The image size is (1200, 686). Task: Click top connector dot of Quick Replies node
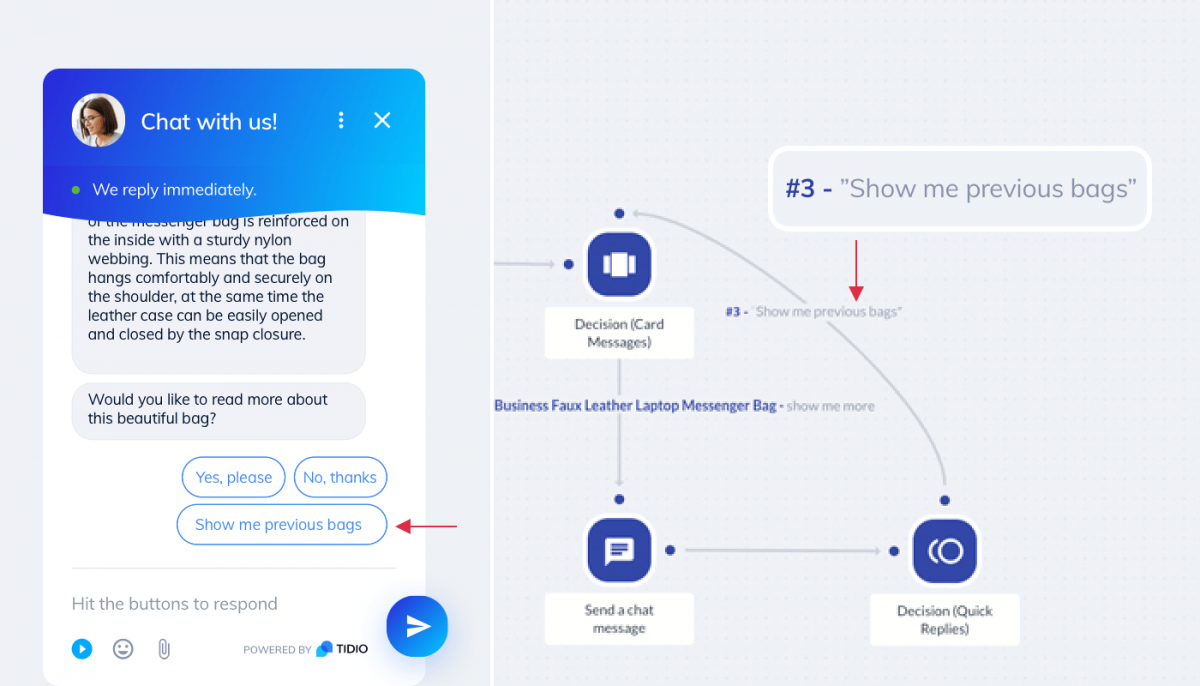point(945,500)
